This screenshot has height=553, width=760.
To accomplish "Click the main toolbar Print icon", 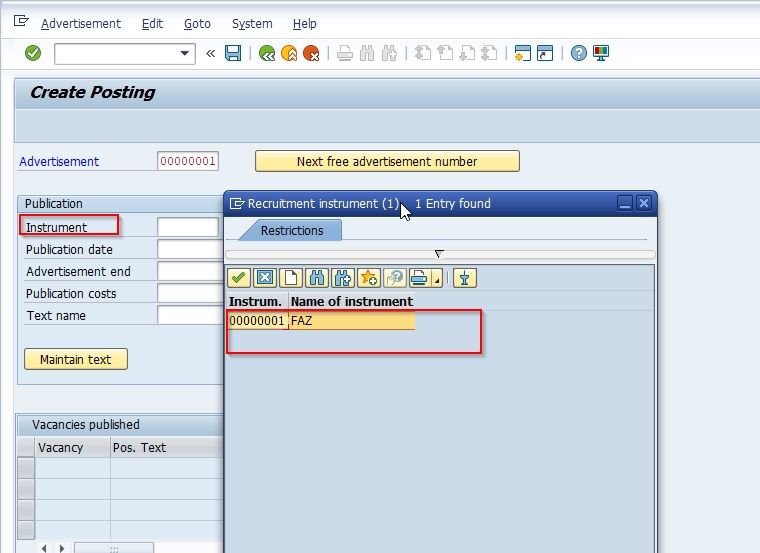I will (345, 53).
